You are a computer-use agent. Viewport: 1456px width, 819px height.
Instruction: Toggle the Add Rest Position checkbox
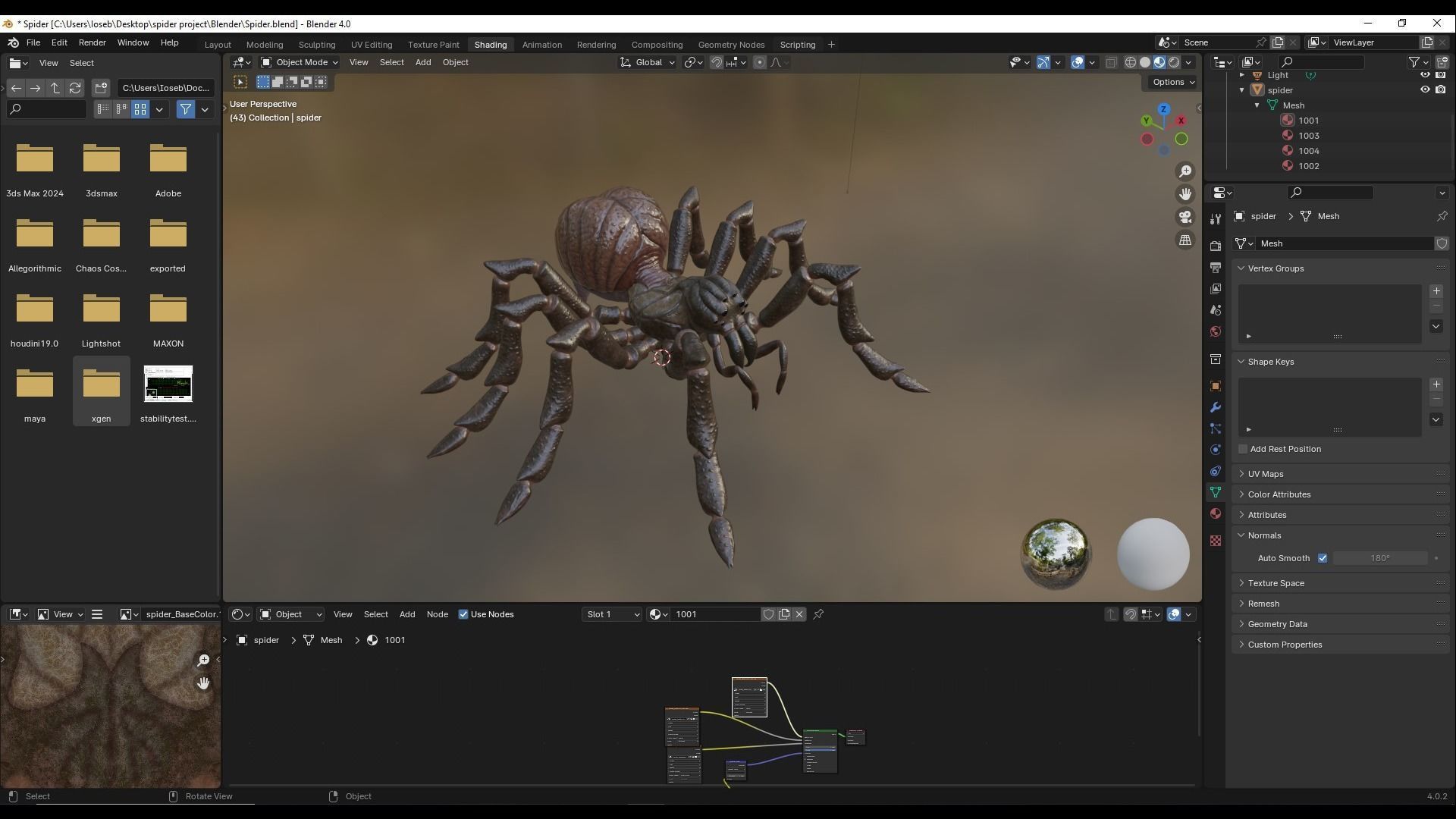[1243, 449]
